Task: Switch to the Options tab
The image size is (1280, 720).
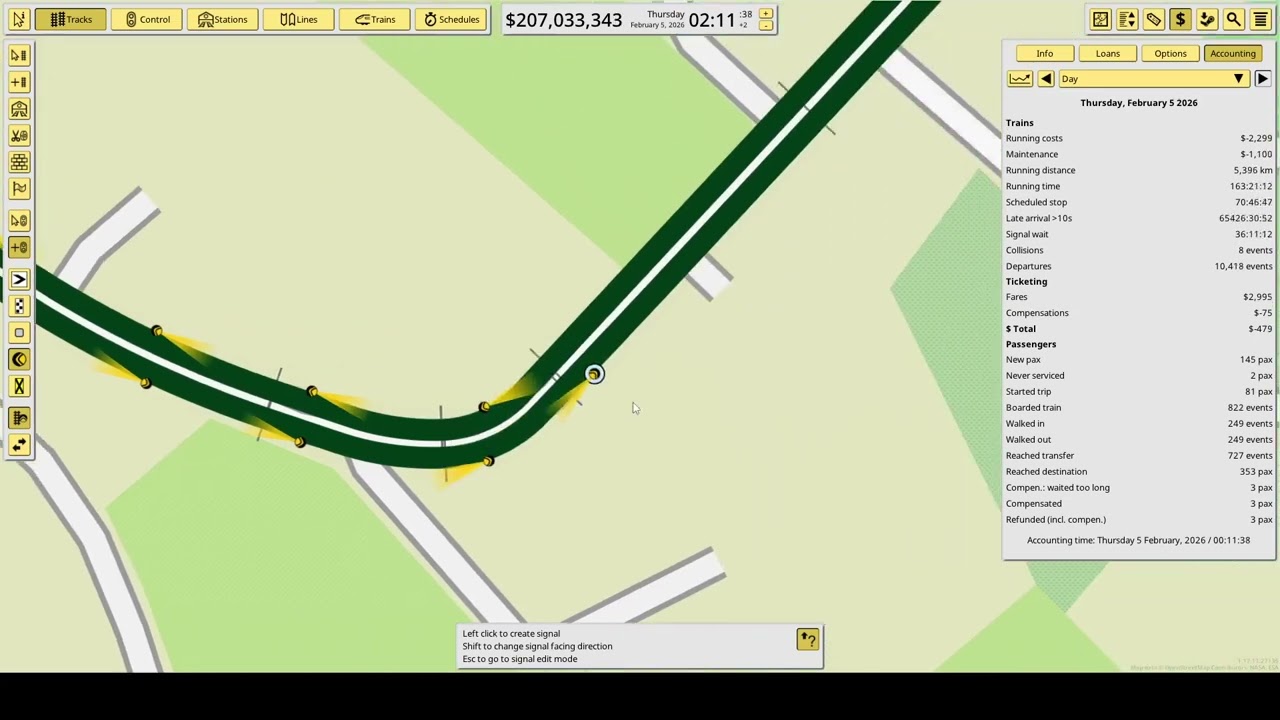Action: point(1170,53)
